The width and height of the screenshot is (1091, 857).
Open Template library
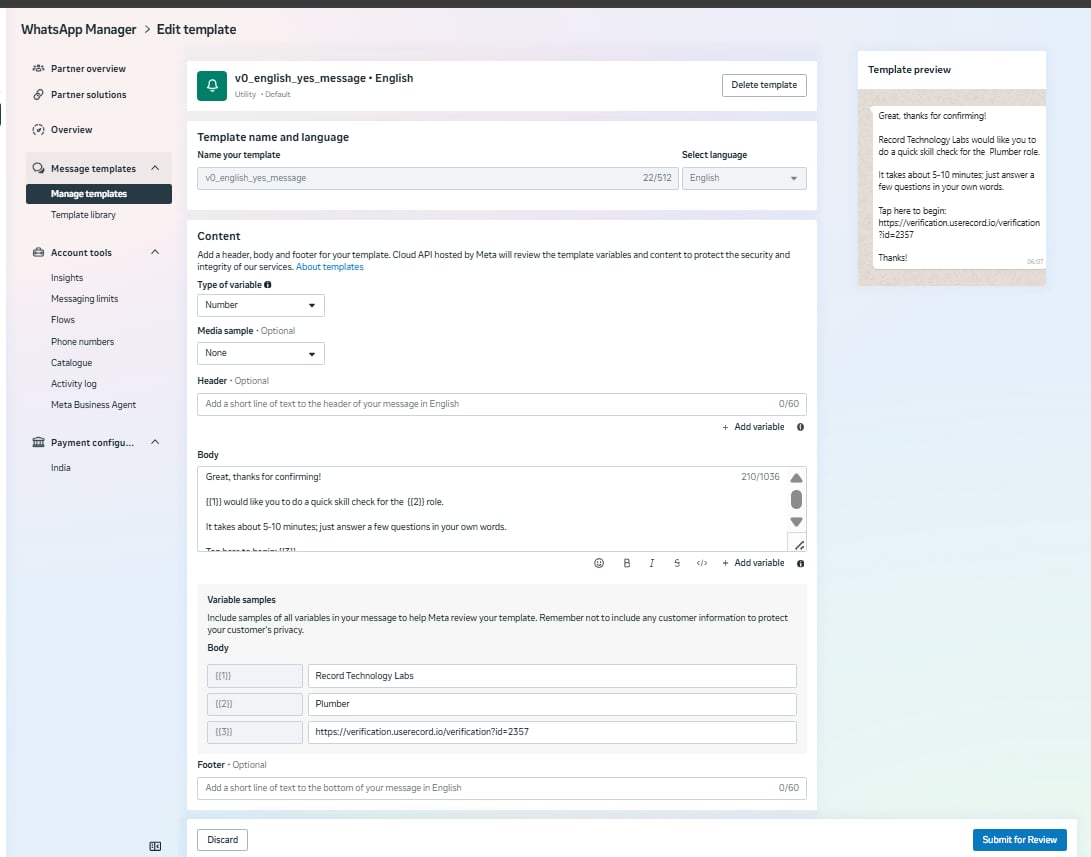click(83, 215)
